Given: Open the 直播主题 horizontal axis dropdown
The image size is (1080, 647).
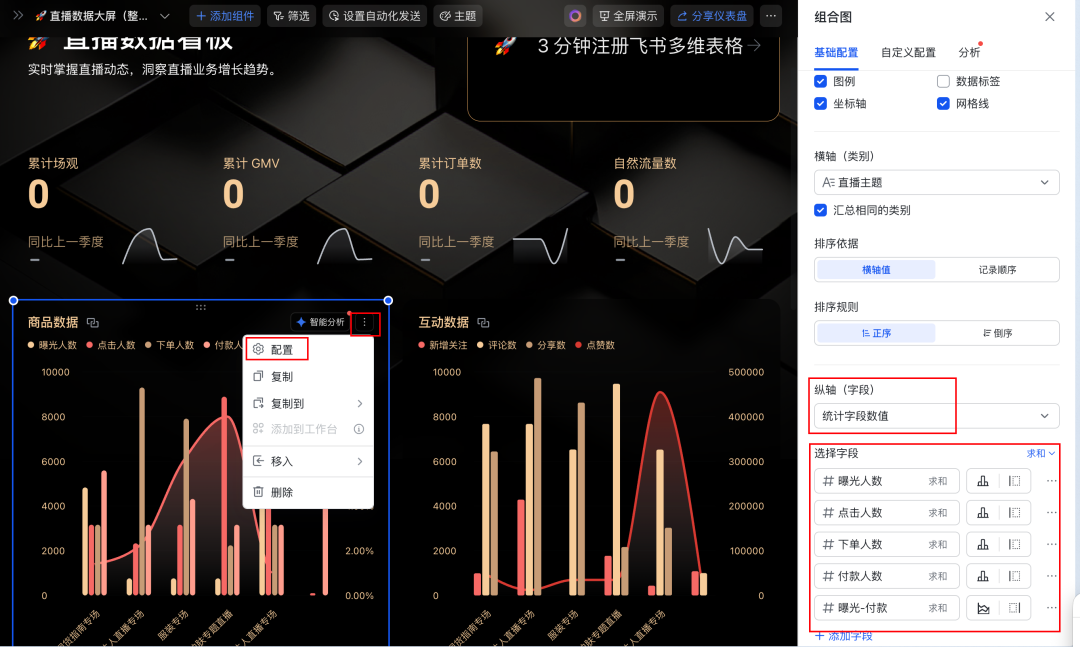Looking at the screenshot, I should tap(936, 182).
